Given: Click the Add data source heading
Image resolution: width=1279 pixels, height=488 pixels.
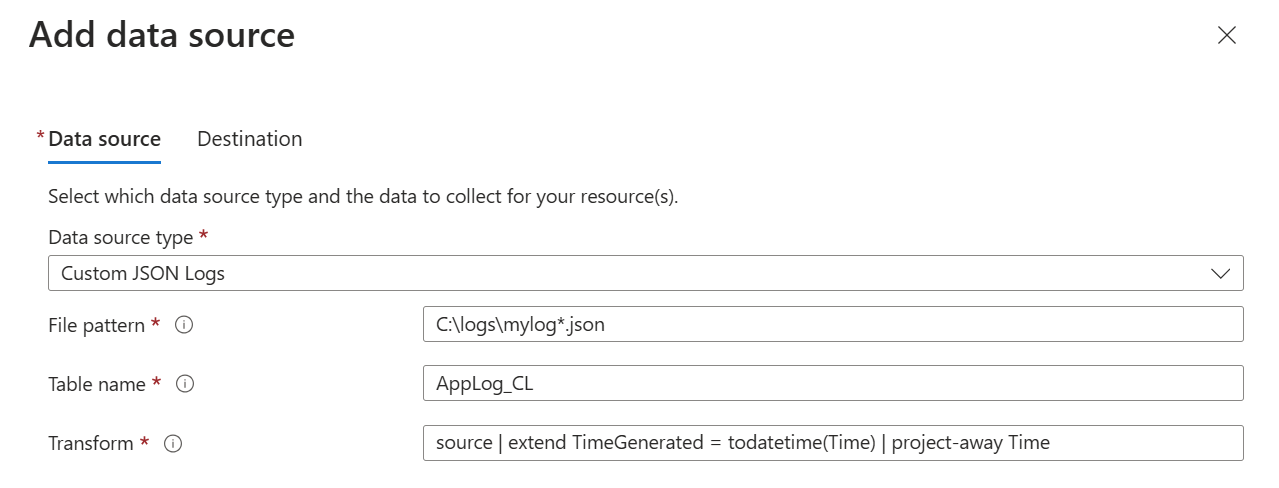Looking at the screenshot, I should pos(162,36).
